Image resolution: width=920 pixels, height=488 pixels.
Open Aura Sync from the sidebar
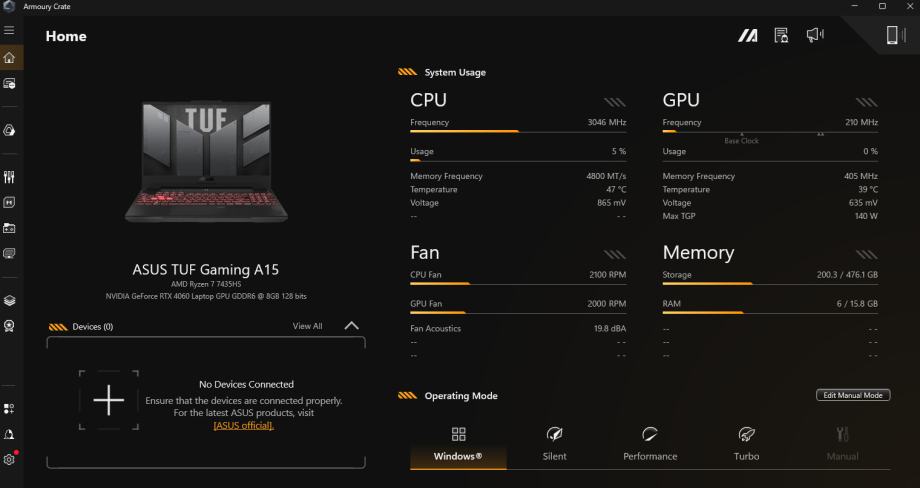9,130
